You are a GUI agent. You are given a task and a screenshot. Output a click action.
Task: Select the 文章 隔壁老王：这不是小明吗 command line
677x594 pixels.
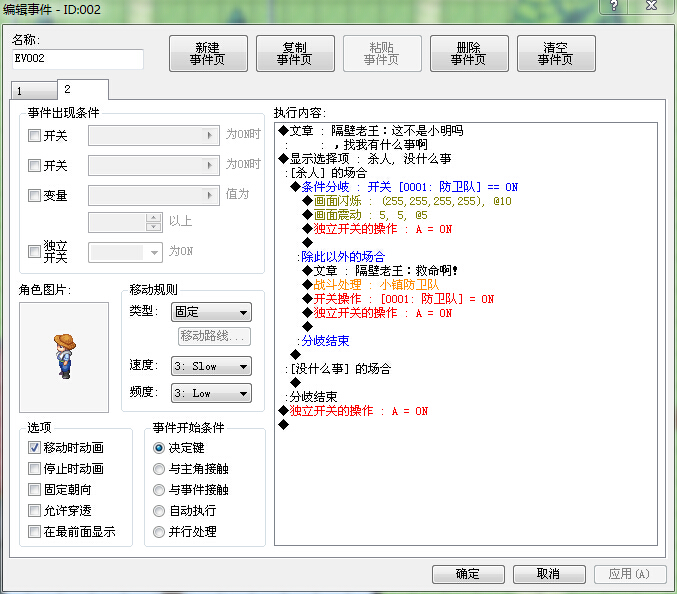pos(370,131)
